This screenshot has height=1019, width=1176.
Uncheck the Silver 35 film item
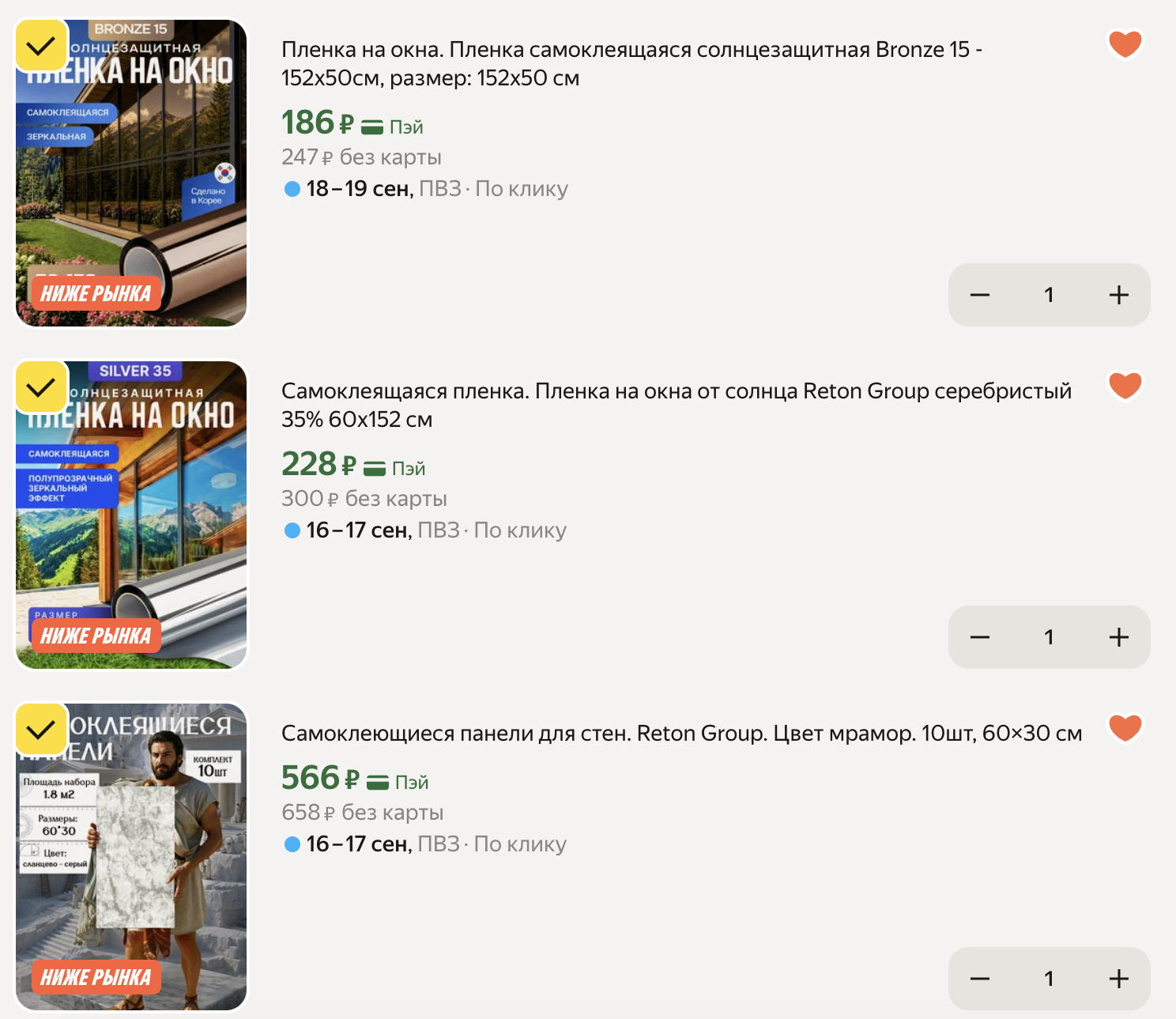(x=41, y=387)
